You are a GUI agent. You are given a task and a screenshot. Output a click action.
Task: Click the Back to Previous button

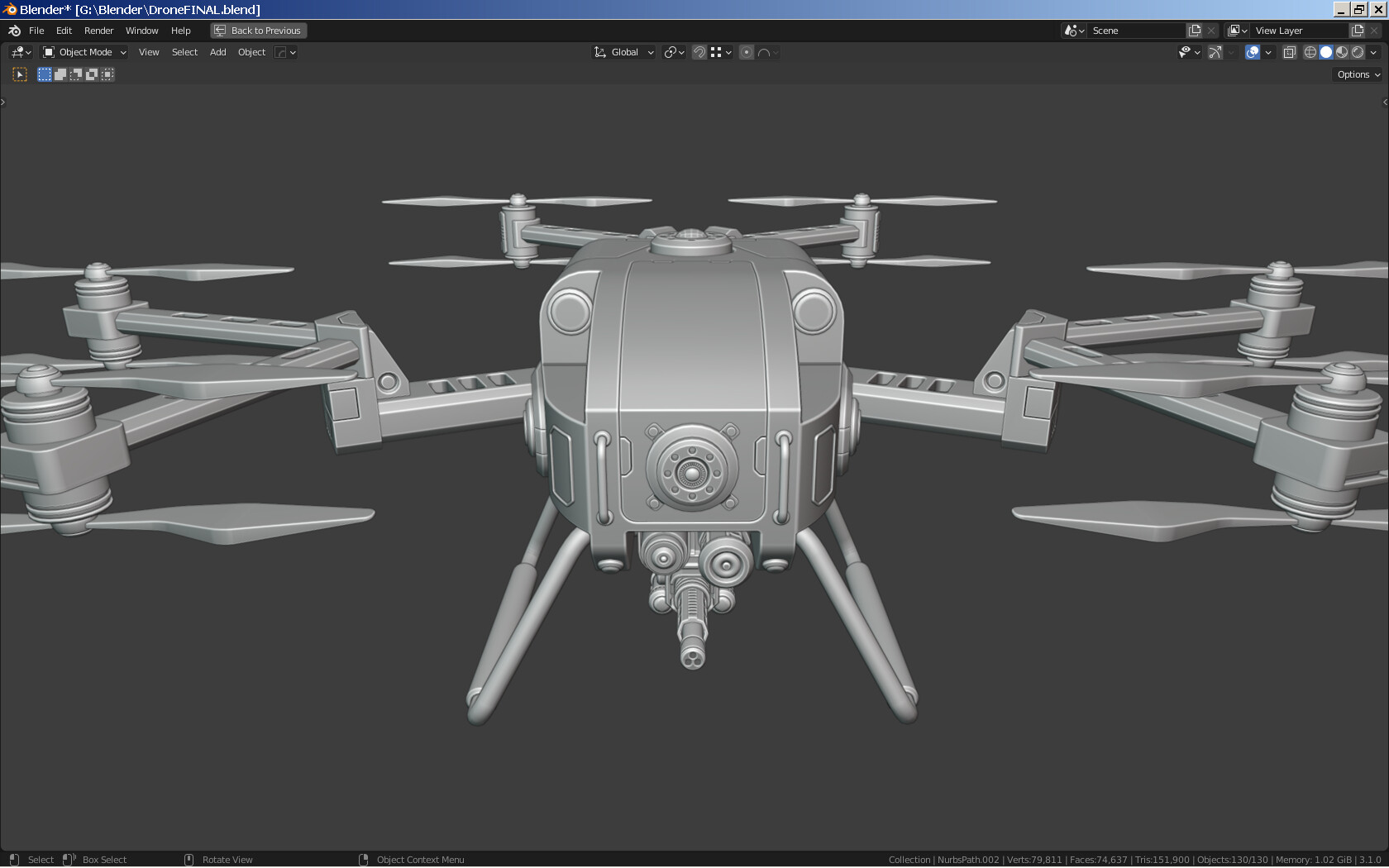[258, 30]
